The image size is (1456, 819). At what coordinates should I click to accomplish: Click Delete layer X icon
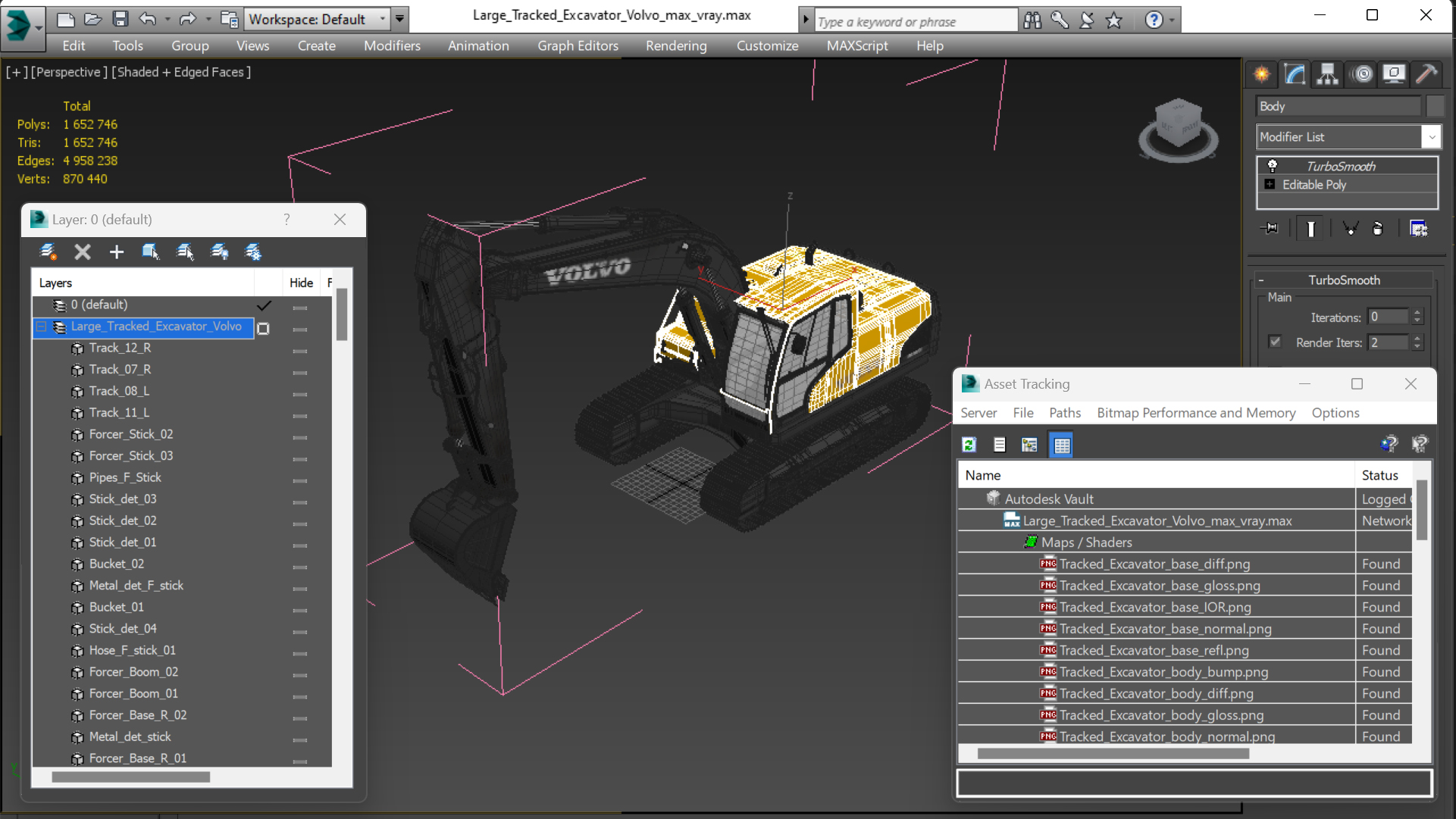[x=83, y=252]
